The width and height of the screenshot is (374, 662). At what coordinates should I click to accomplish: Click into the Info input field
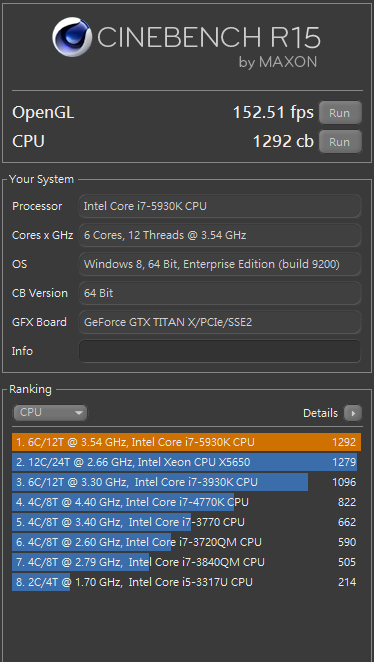(x=220, y=351)
